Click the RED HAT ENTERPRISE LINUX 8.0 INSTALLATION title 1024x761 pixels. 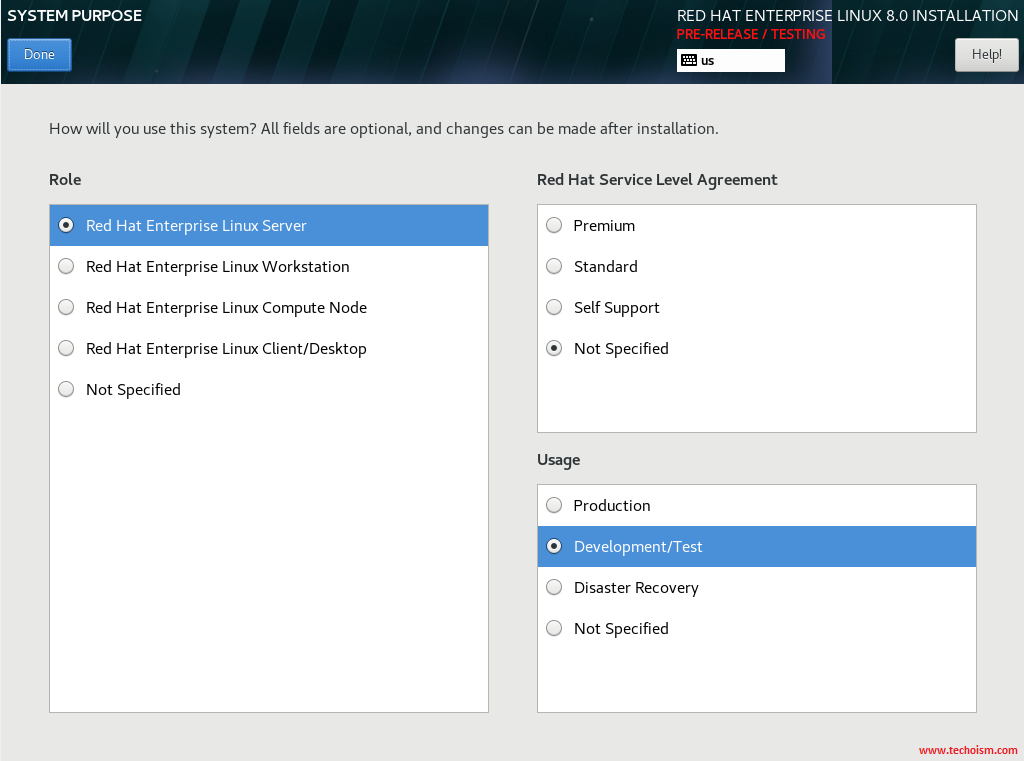pos(847,16)
